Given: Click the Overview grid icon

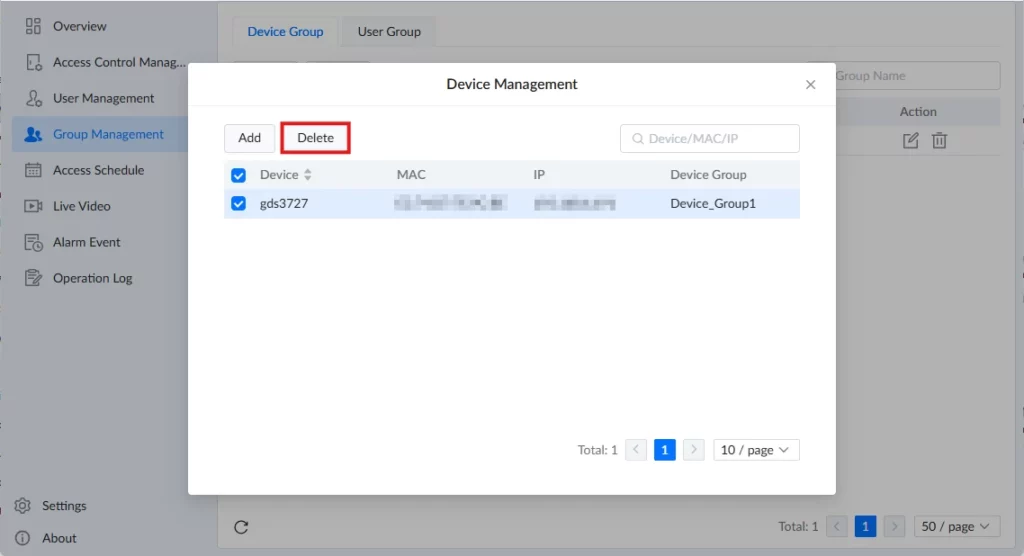Looking at the screenshot, I should tap(33, 26).
